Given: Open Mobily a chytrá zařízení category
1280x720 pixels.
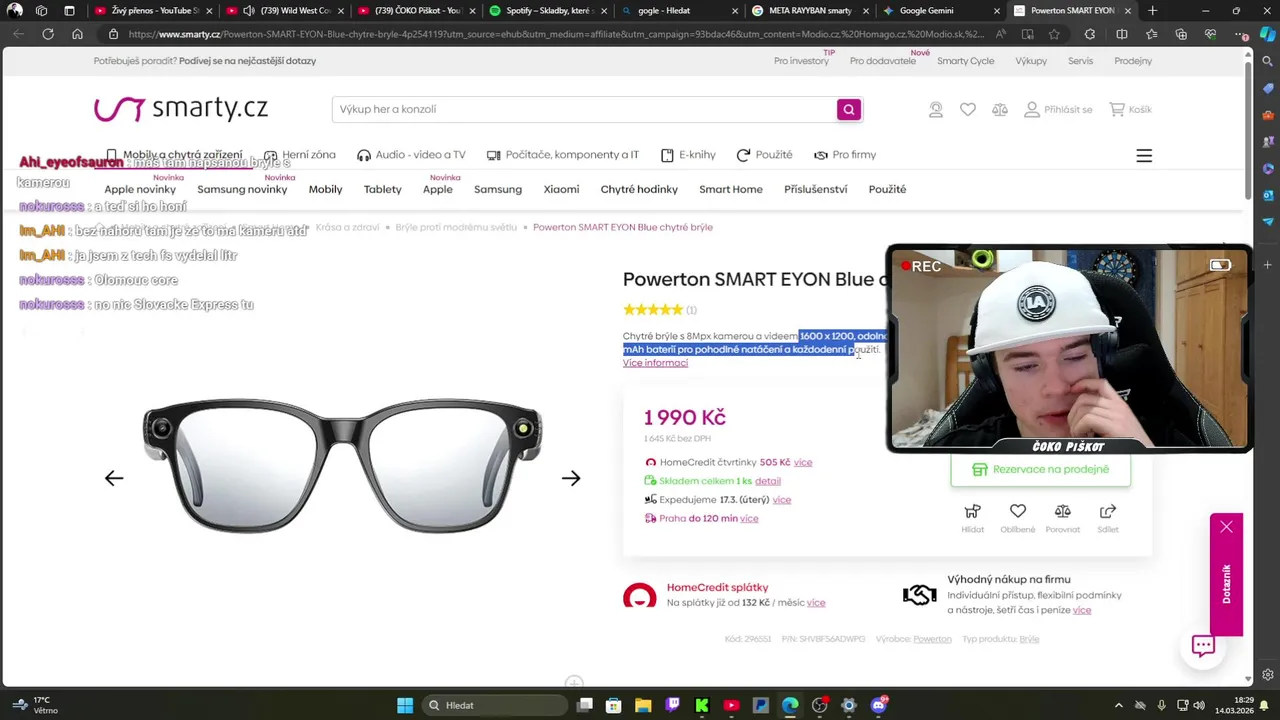Looking at the screenshot, I should (x=174, y=155).
